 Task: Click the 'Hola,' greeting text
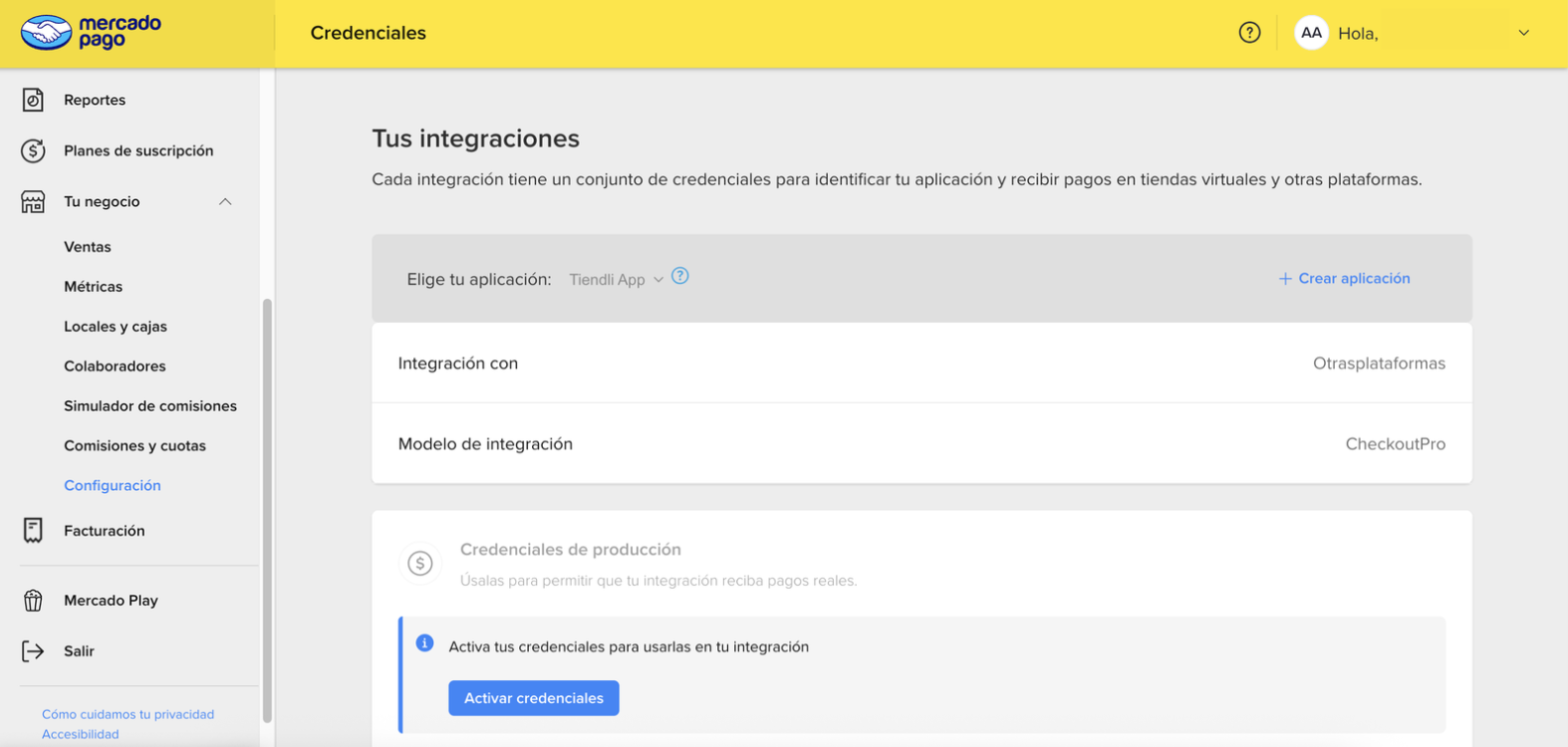point(1358,34)
